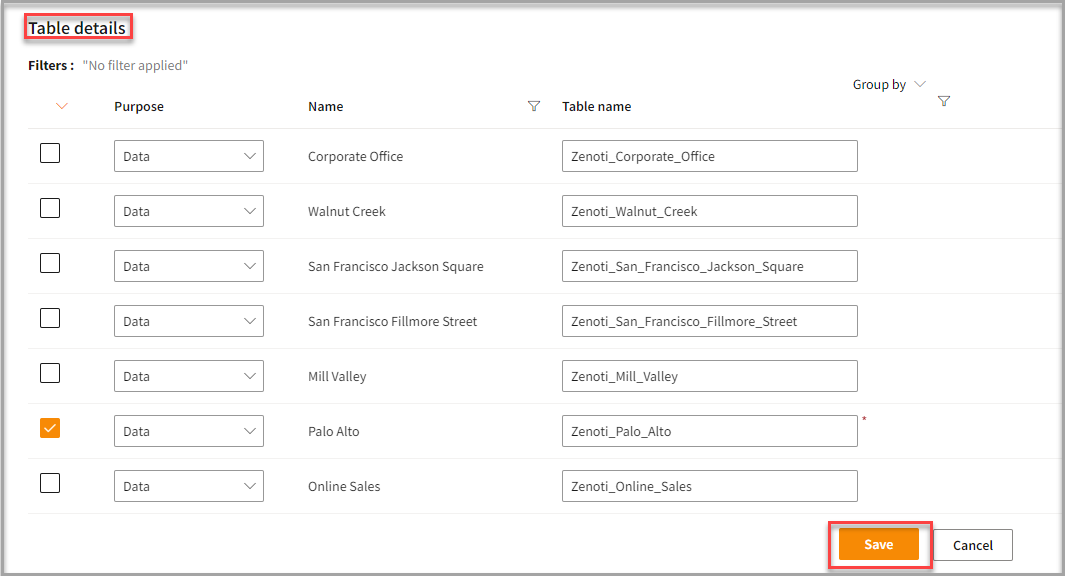Screen dimensions: 1065x576
Task: Edit the Zenoti_Palo_Alto table name field
Action: click(709, 431)
